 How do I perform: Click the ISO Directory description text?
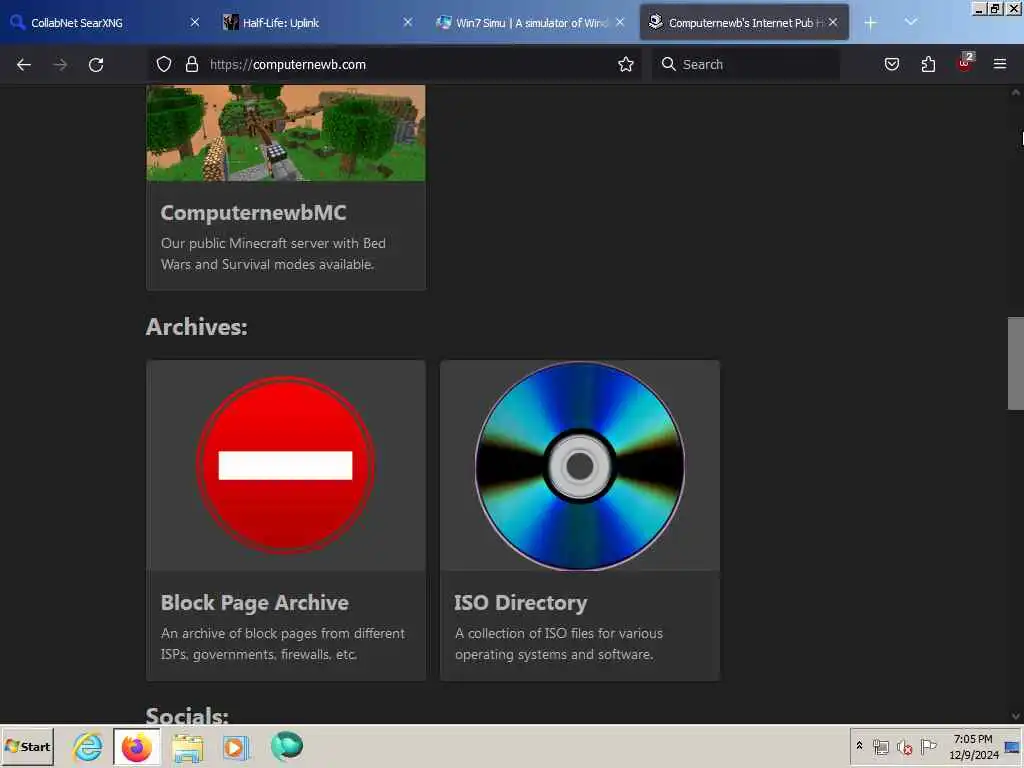558,644
